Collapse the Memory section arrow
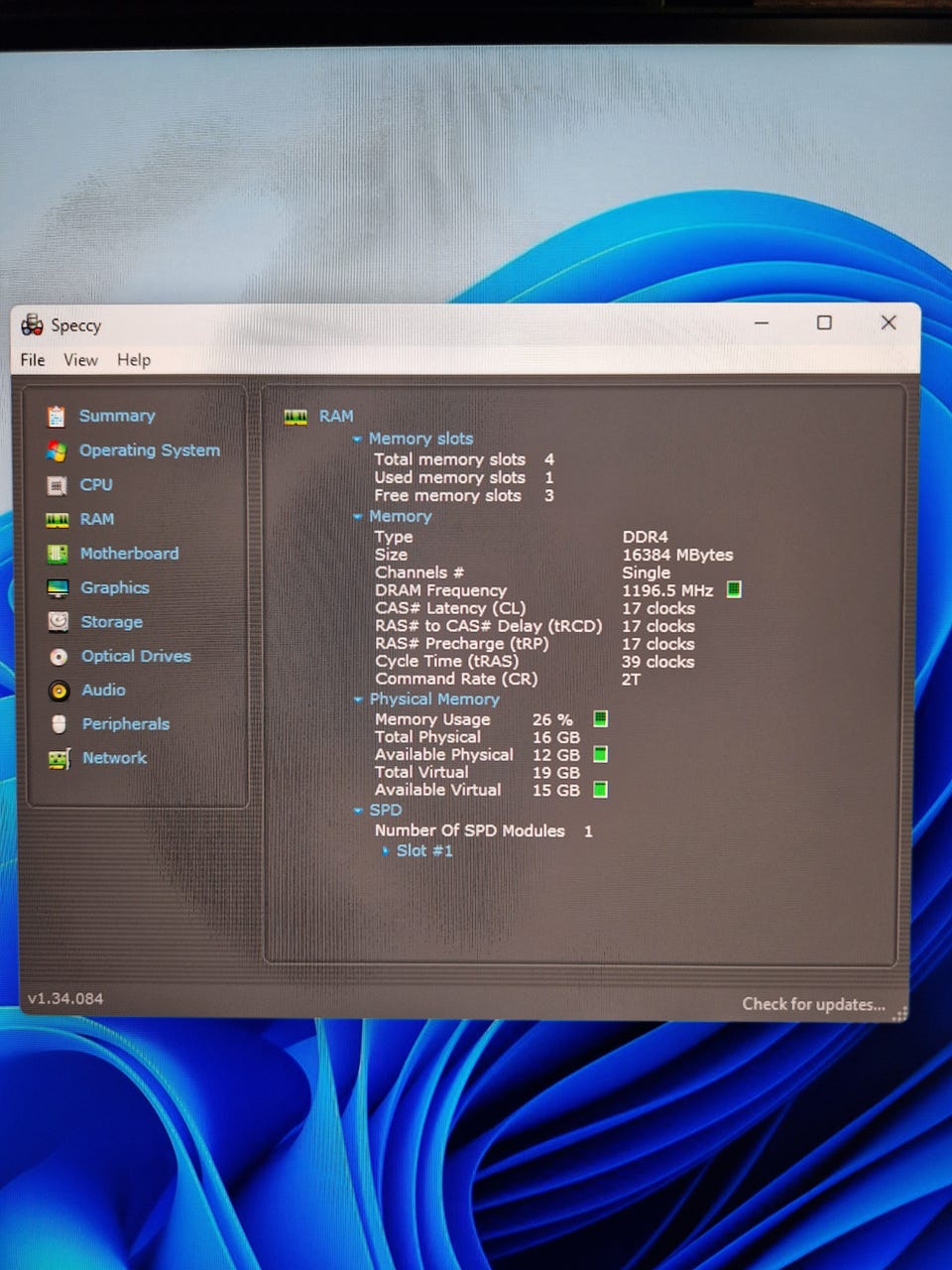 click(x=358, y=517)
